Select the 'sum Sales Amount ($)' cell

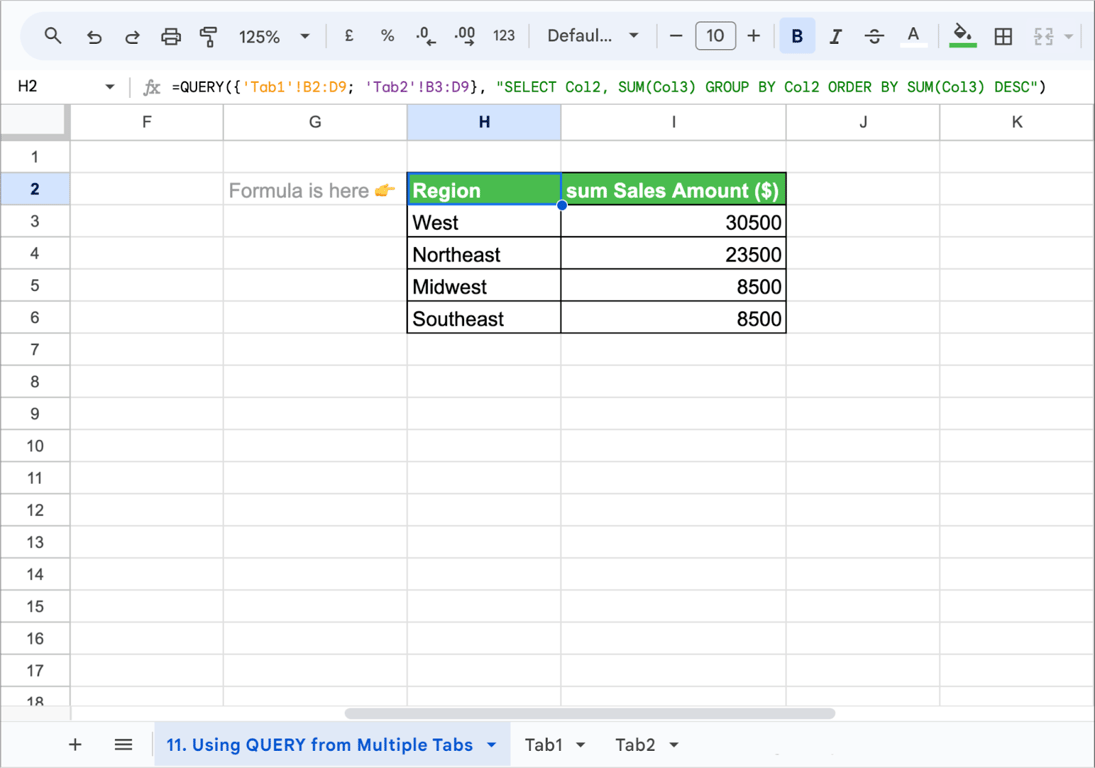(674, 189)
